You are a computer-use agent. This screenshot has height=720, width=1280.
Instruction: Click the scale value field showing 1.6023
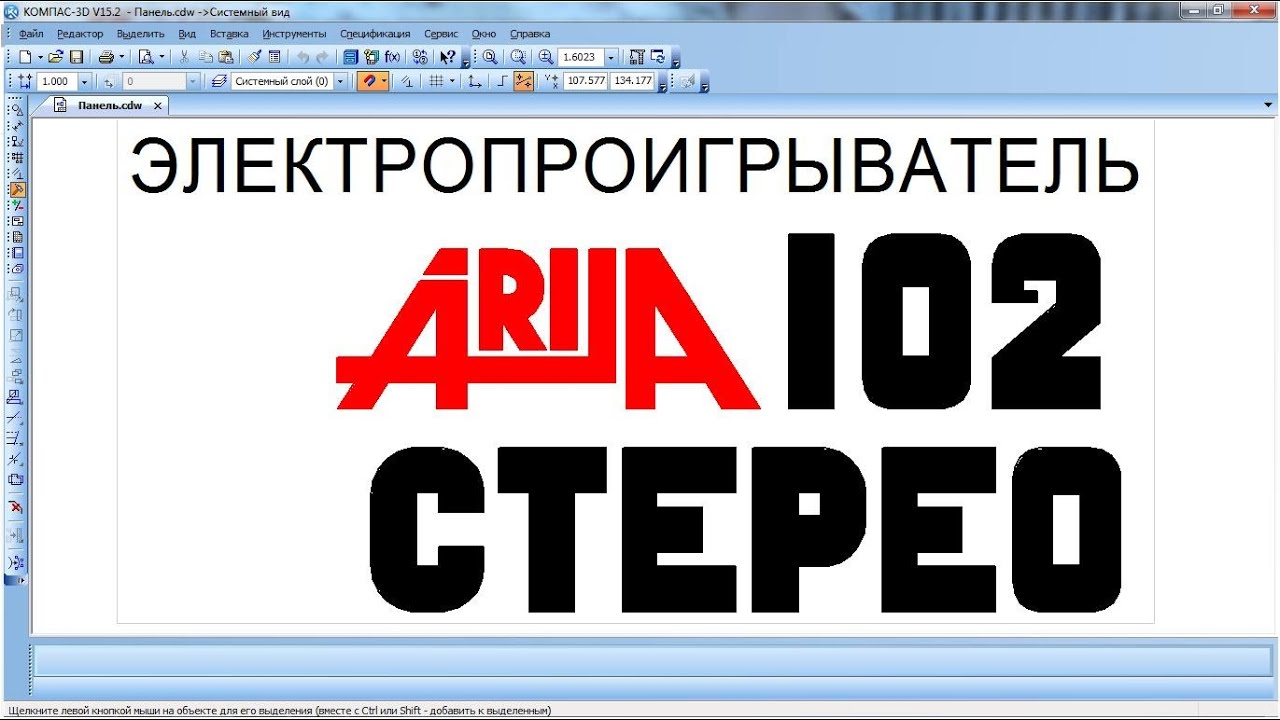point(580,57)
